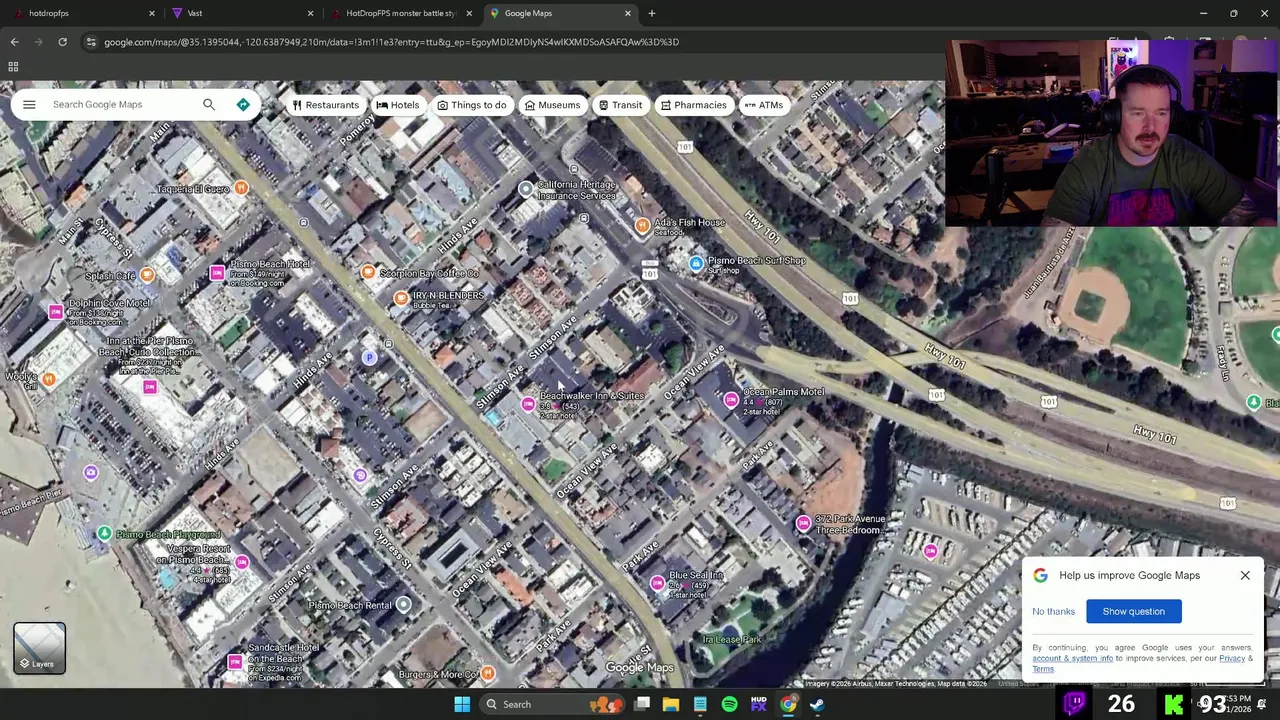
Task: Filter map by Hotels chip
Action: tap(397, 105)
